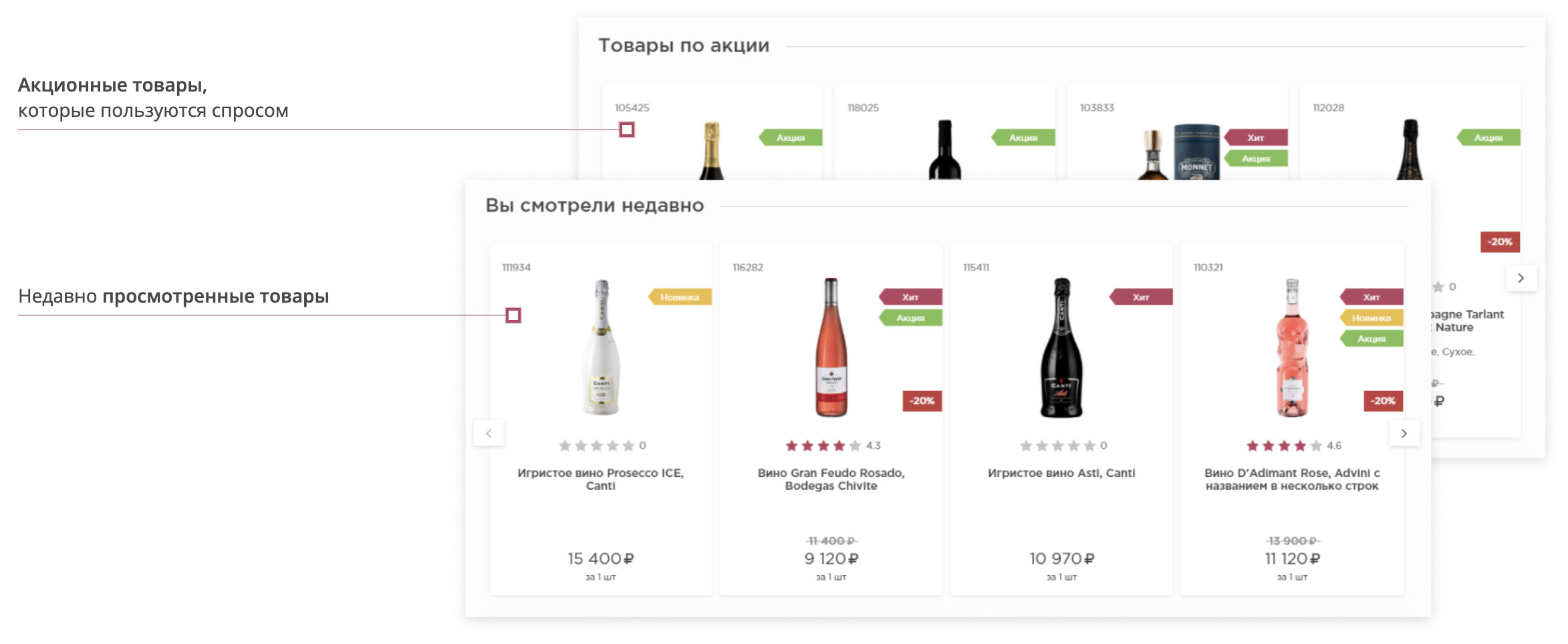Click the Monnet cognac product image
Image resolution: width=1568 pixels, height=644 pixels.
[x=1181, y=152]
